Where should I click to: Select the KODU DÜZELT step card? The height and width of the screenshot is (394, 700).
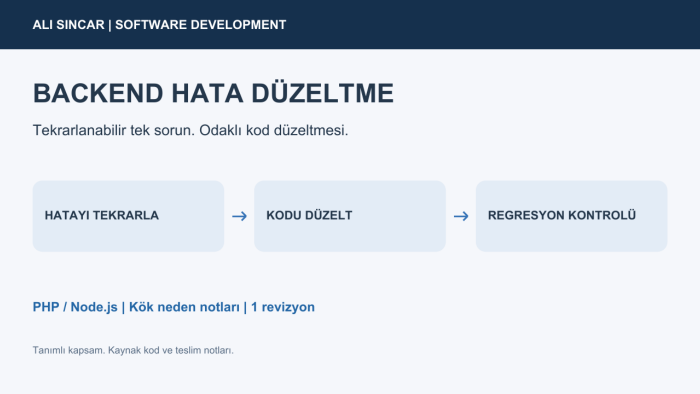[350, 216]
